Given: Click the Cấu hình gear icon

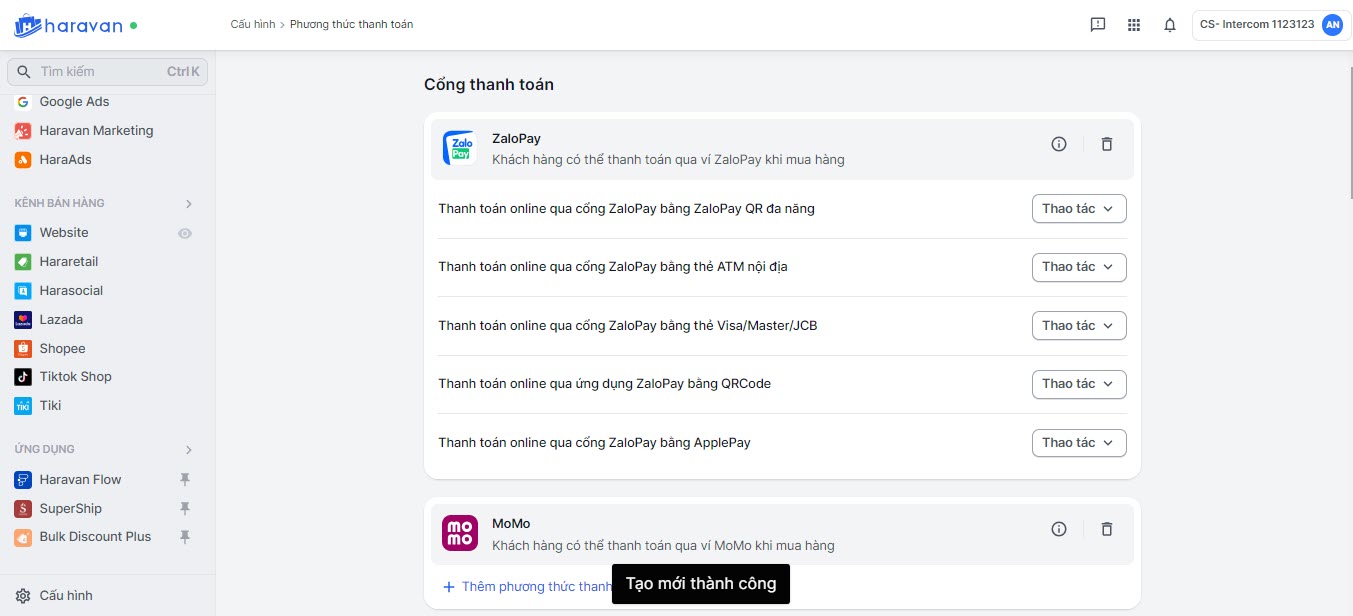Looking at the screenshot, I should [x=23, y=596].
